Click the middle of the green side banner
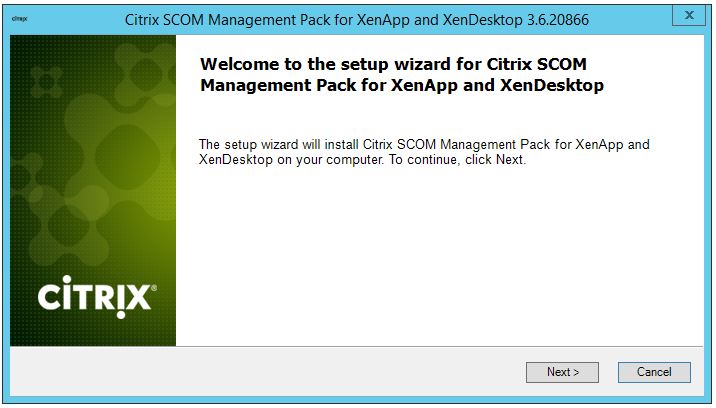Screen dimensions: 716x408 [93, 190]
